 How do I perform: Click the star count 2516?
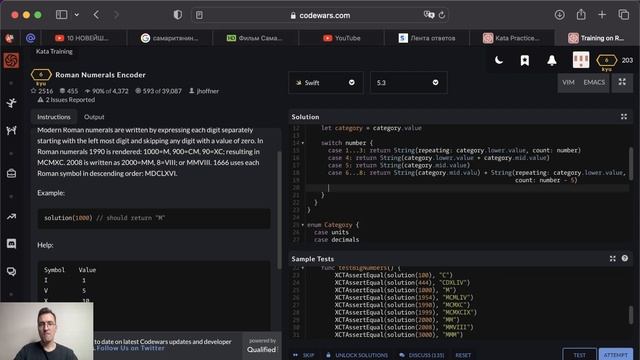pos(42,91)
